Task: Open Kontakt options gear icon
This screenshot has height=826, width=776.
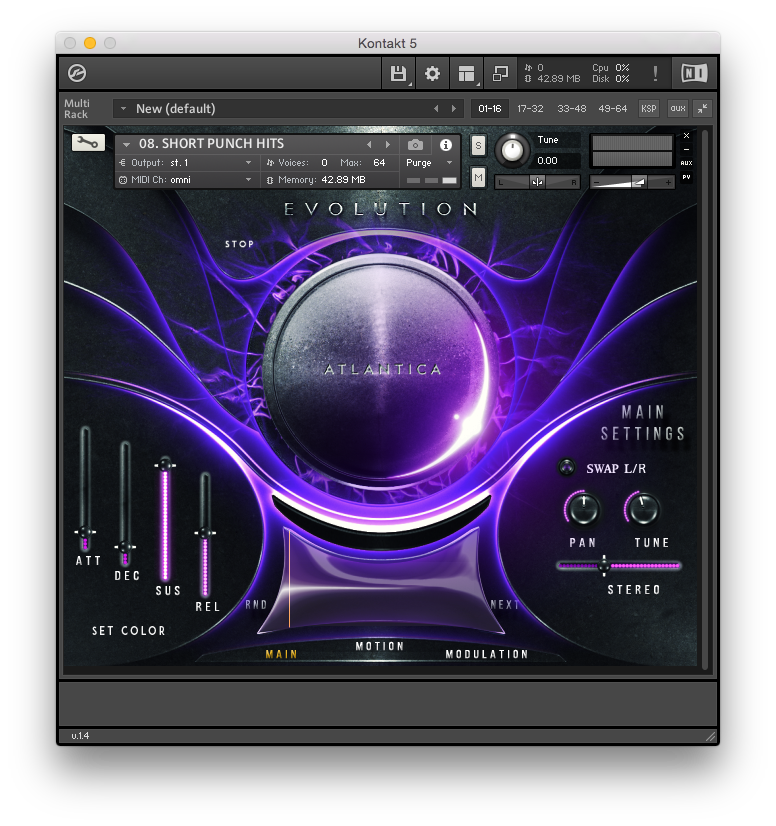Action: coord(432,73)
